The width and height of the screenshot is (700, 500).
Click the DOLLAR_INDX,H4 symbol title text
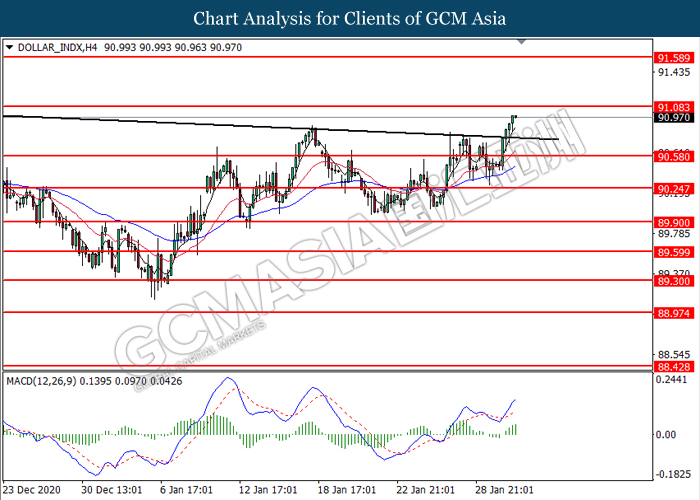51,47
